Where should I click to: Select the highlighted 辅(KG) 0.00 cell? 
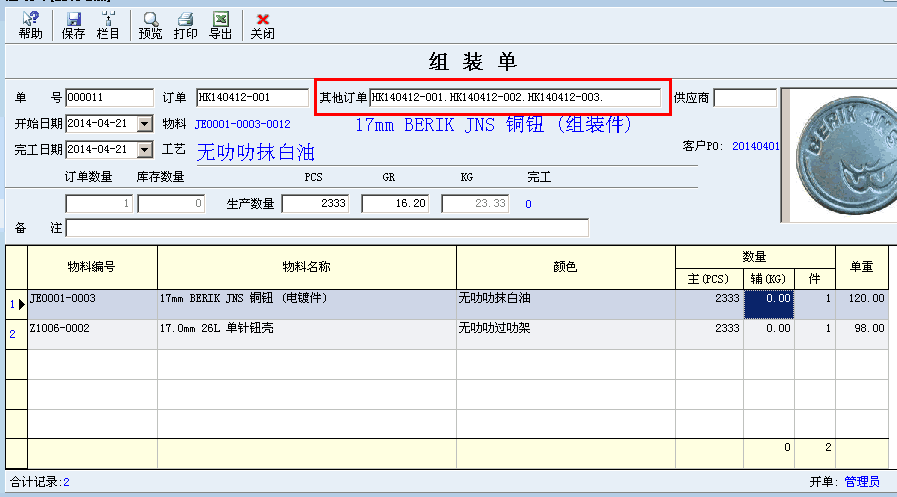[768, 305]
